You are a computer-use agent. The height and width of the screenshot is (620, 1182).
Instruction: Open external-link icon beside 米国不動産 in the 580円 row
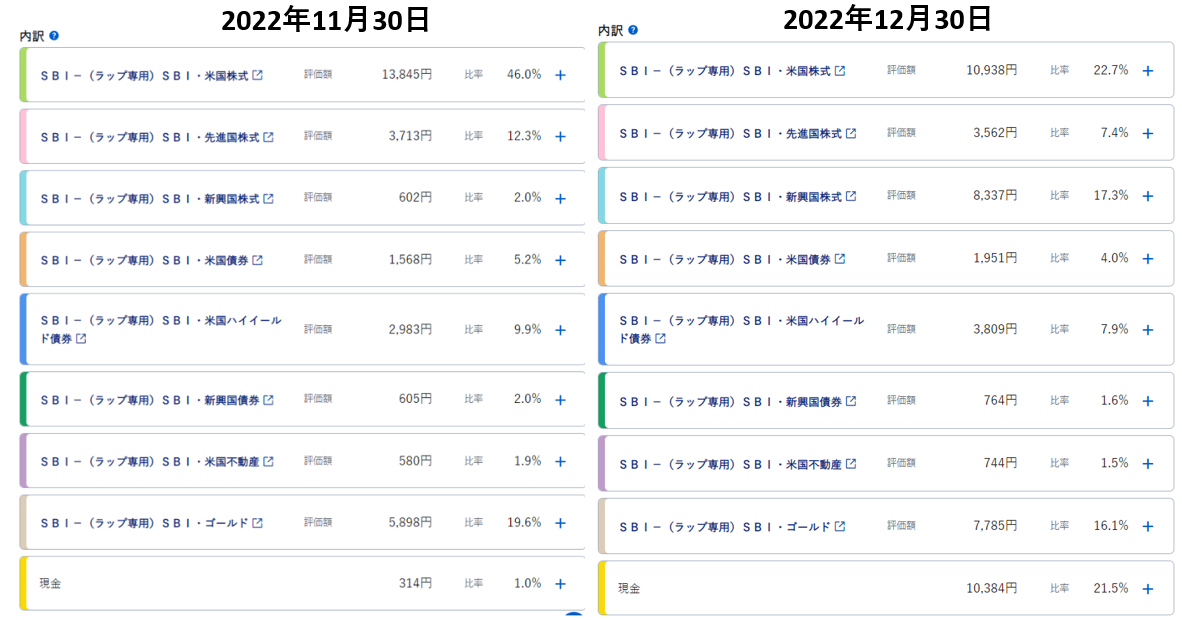tap(268, 461)
